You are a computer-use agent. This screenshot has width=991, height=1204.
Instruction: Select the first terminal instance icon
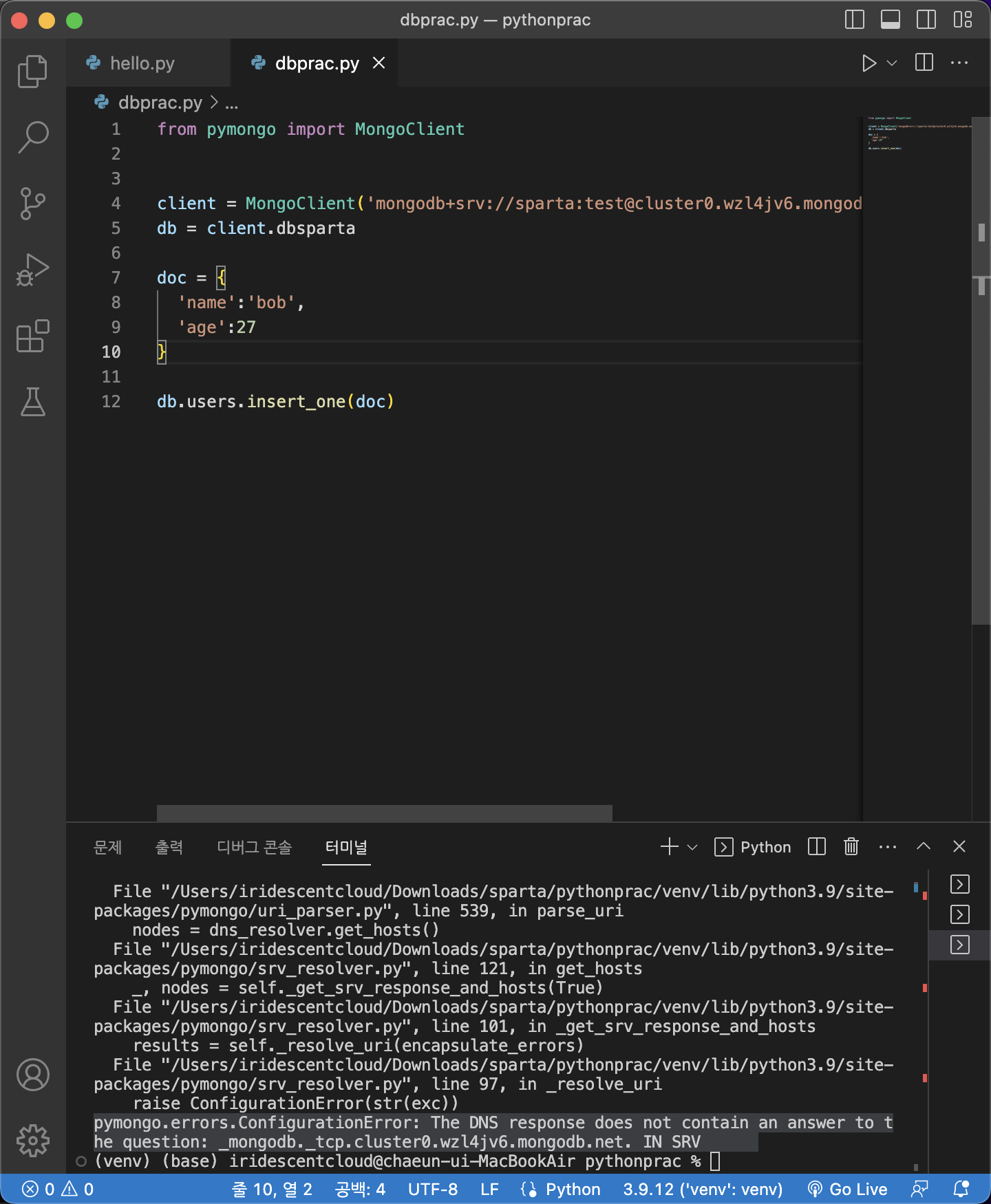[x=959, y=884]
